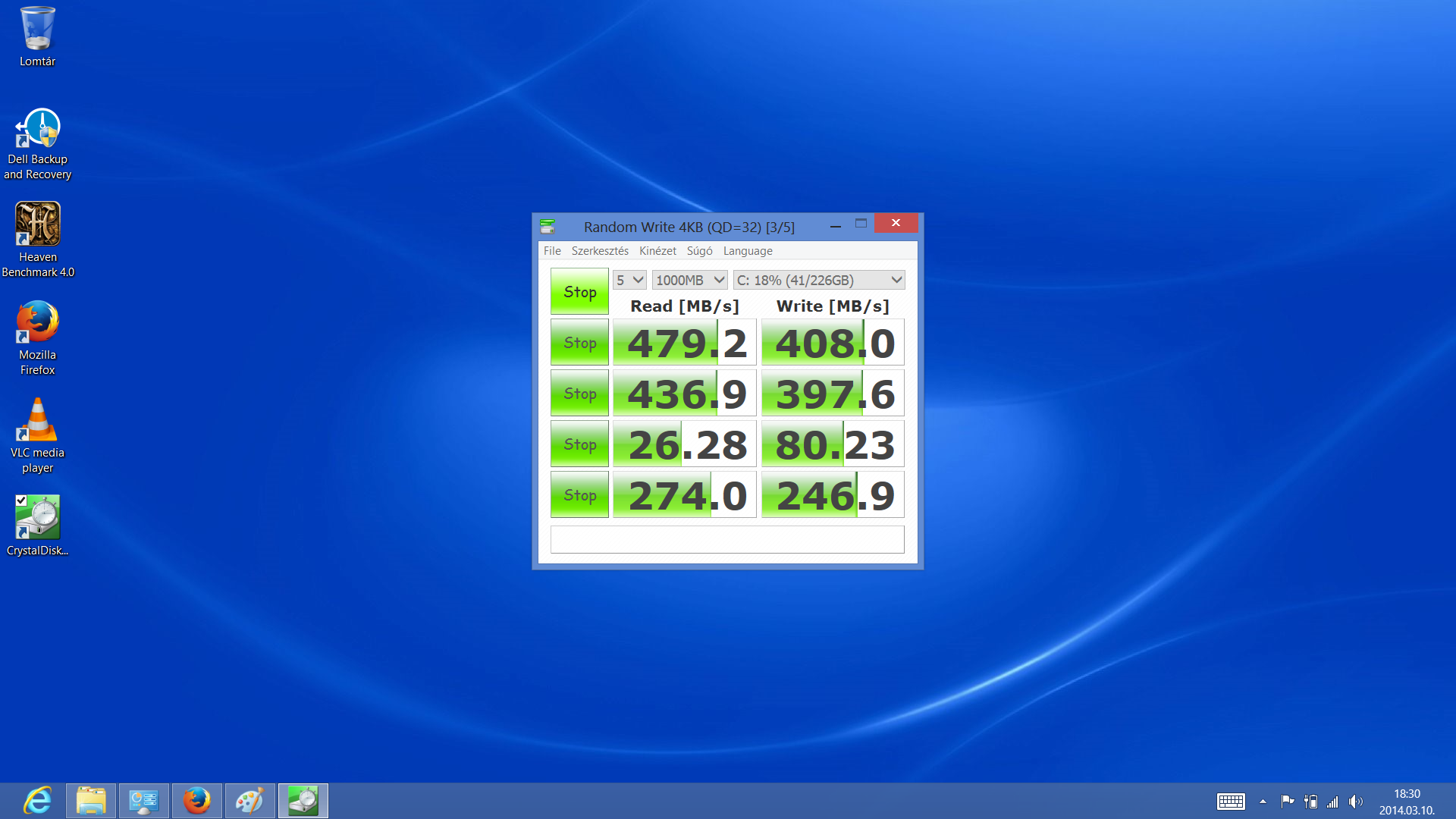1456x819 pixels.
Task: Open File Explorer from the taskbar
Action: pos(91,801)
